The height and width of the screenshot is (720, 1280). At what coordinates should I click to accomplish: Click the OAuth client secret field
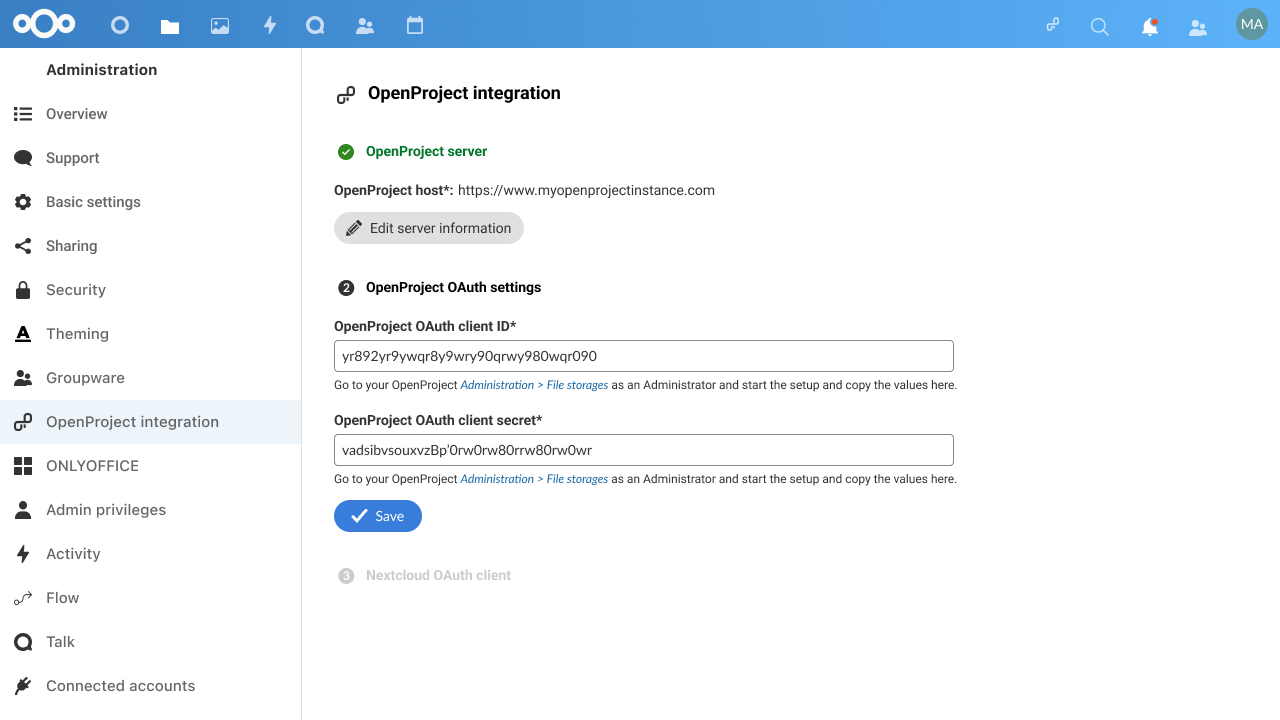(x=643, y=450)
